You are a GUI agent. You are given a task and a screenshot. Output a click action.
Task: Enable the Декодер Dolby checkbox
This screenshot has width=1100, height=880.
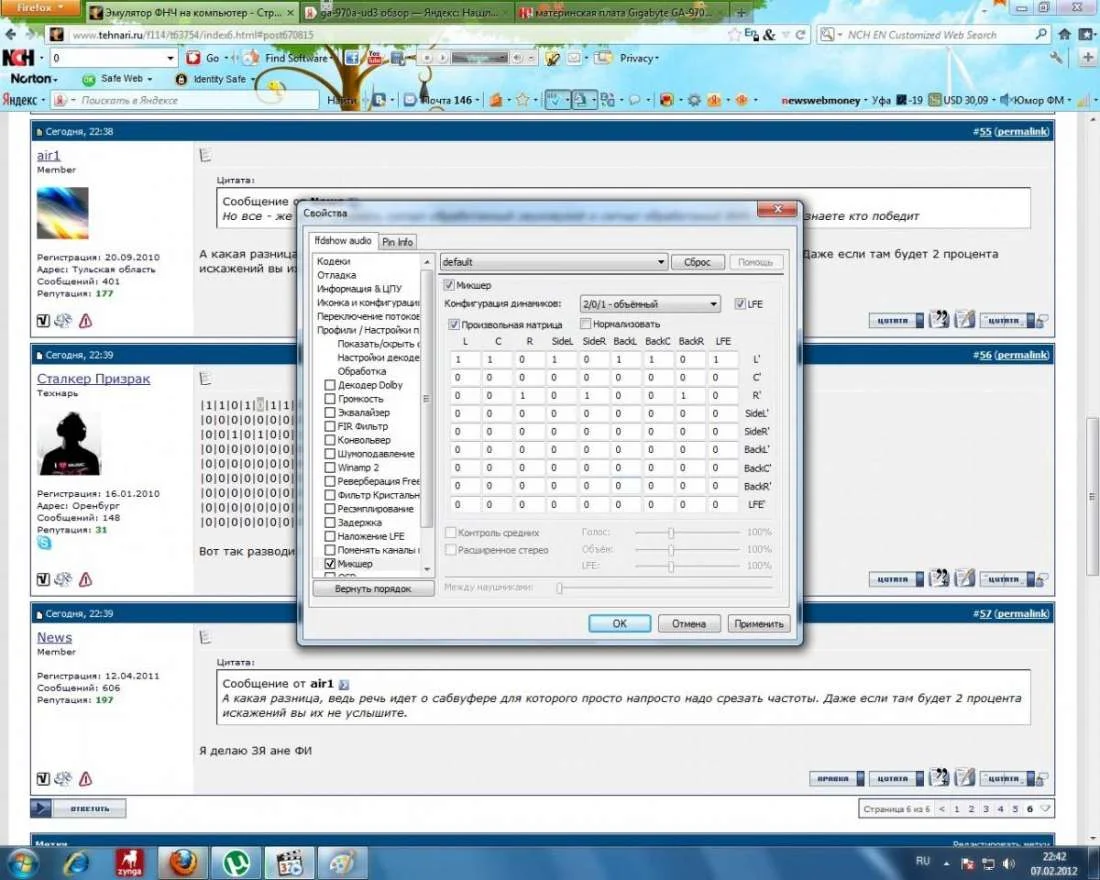pos(330,385)
